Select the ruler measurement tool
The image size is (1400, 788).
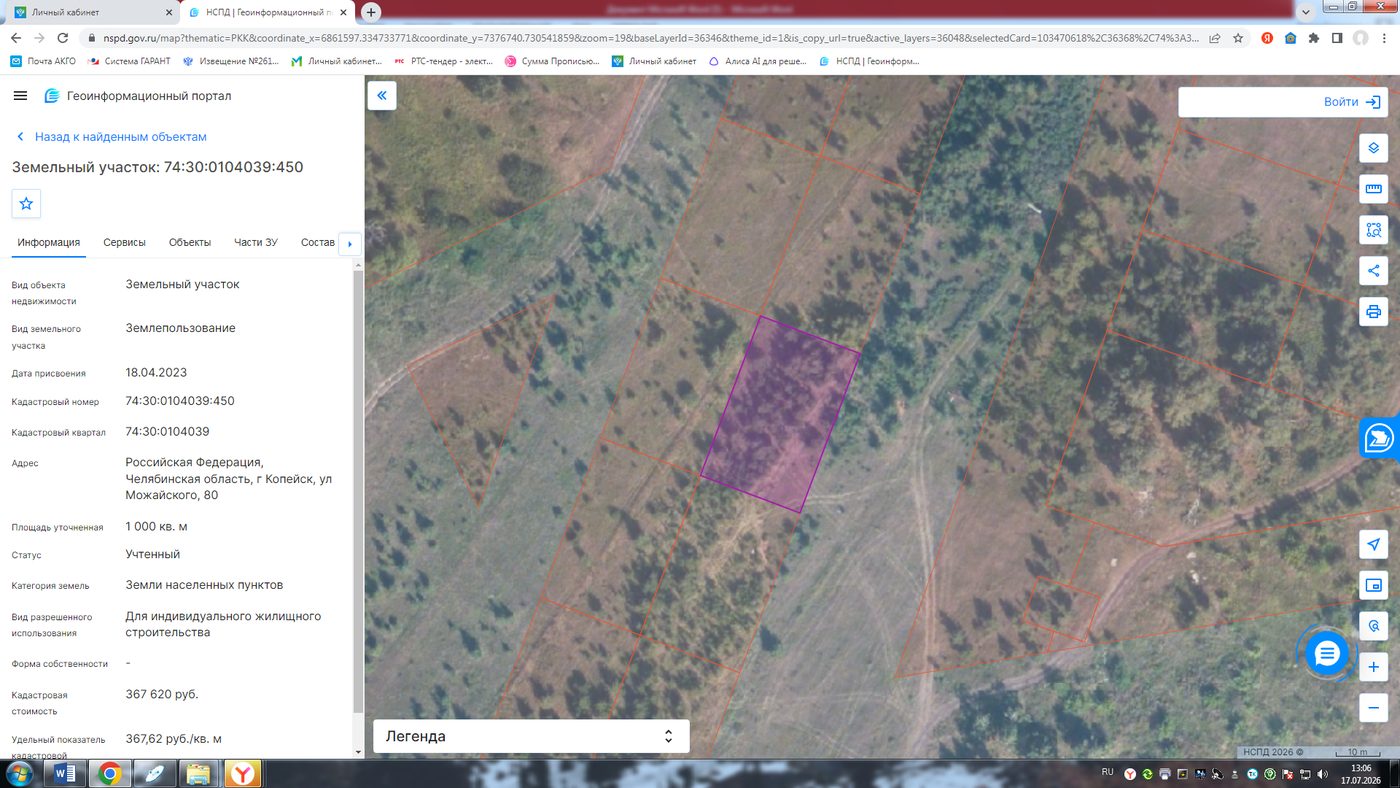[x=1374, y=189]
